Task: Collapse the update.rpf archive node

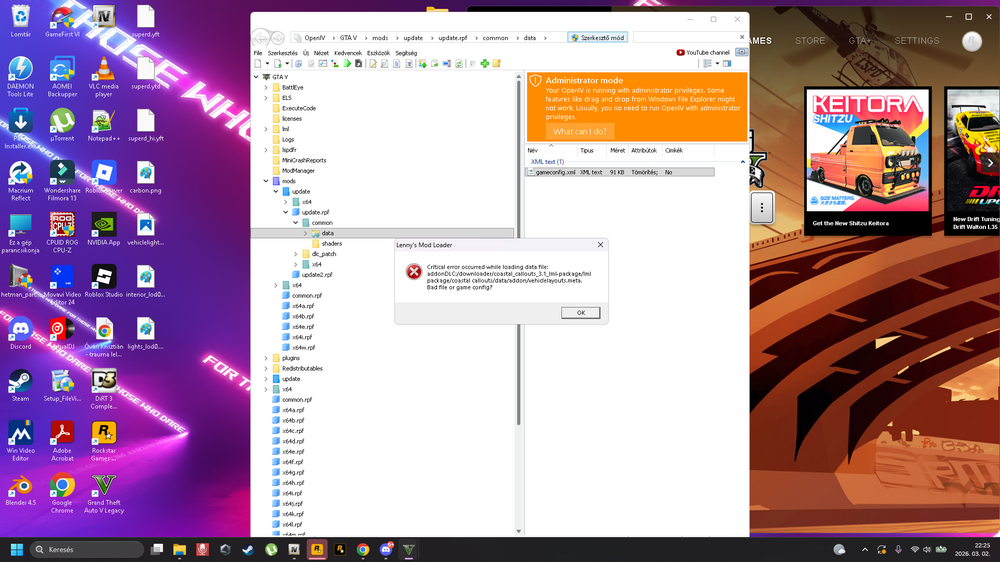Action: coord(286,212)
